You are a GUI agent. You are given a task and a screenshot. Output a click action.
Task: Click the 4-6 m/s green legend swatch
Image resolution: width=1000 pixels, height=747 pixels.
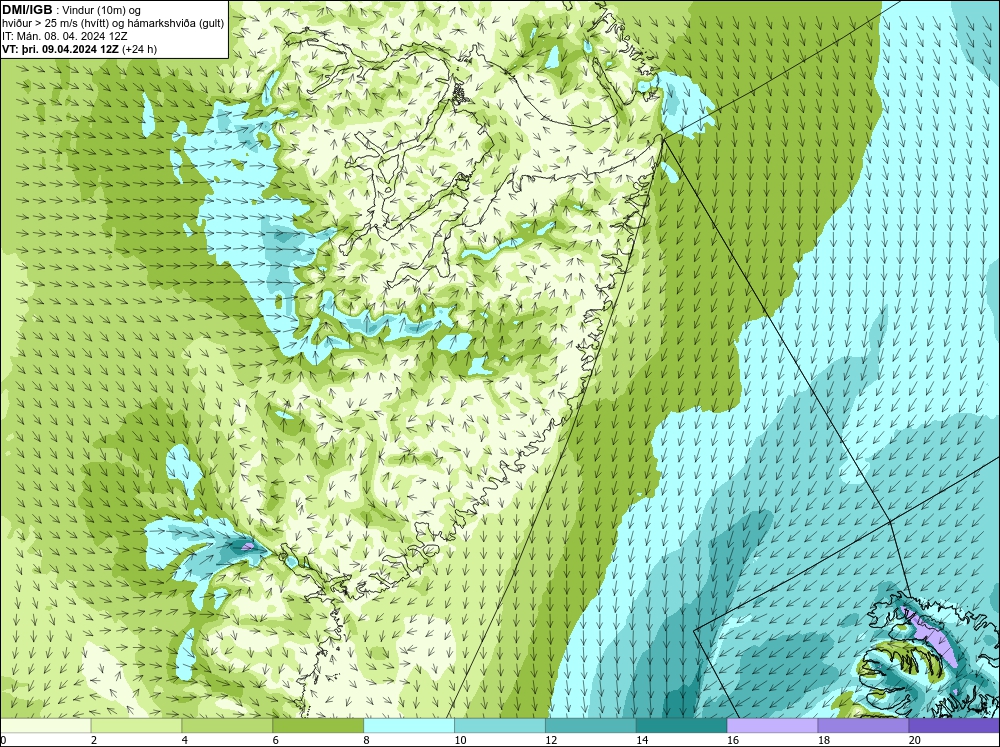click(227, 725)
